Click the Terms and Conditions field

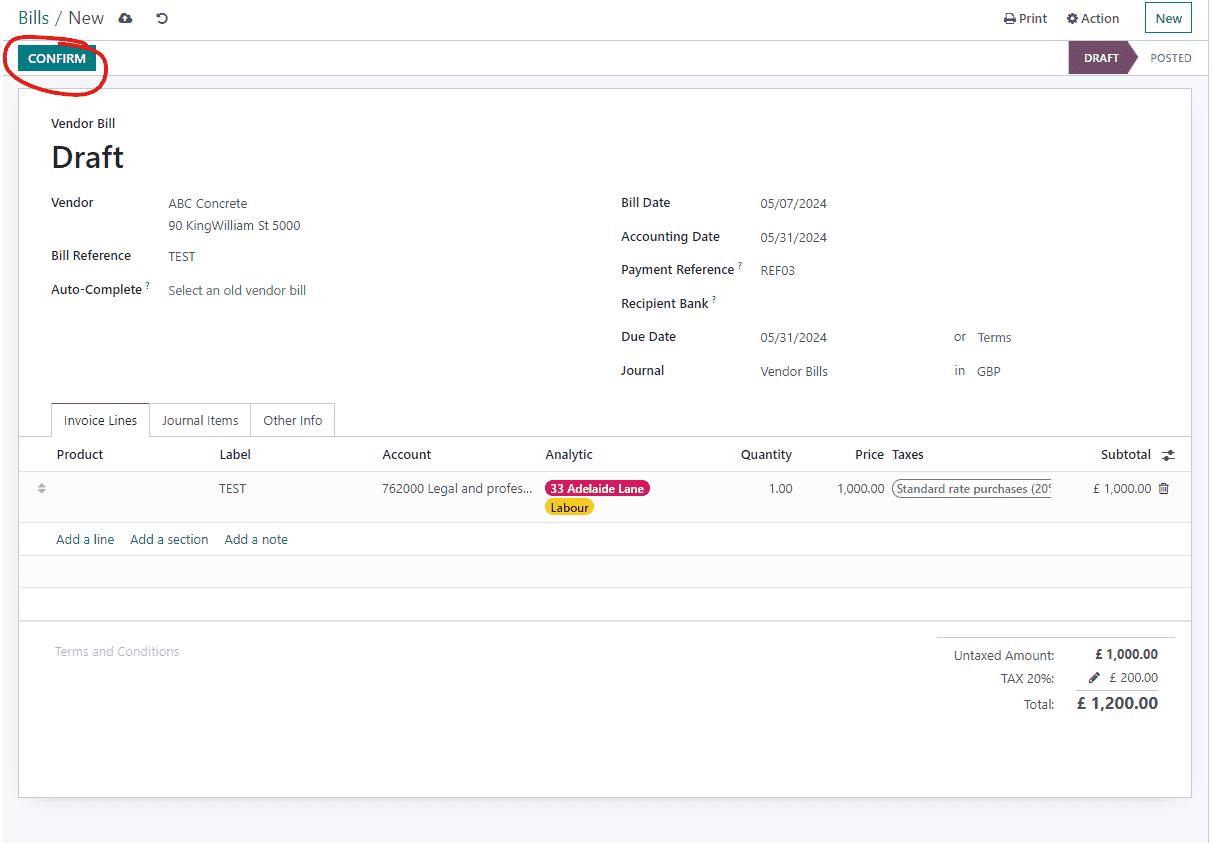[x=117, y=652]
